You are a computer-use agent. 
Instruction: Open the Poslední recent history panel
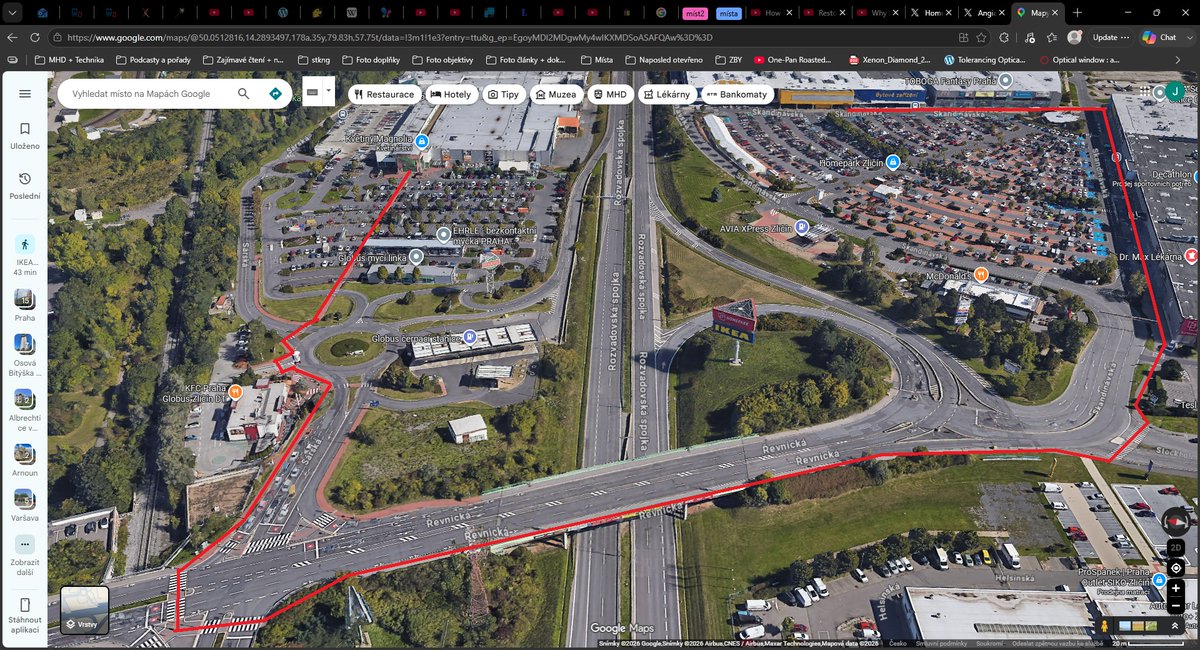tap(25, 186)
